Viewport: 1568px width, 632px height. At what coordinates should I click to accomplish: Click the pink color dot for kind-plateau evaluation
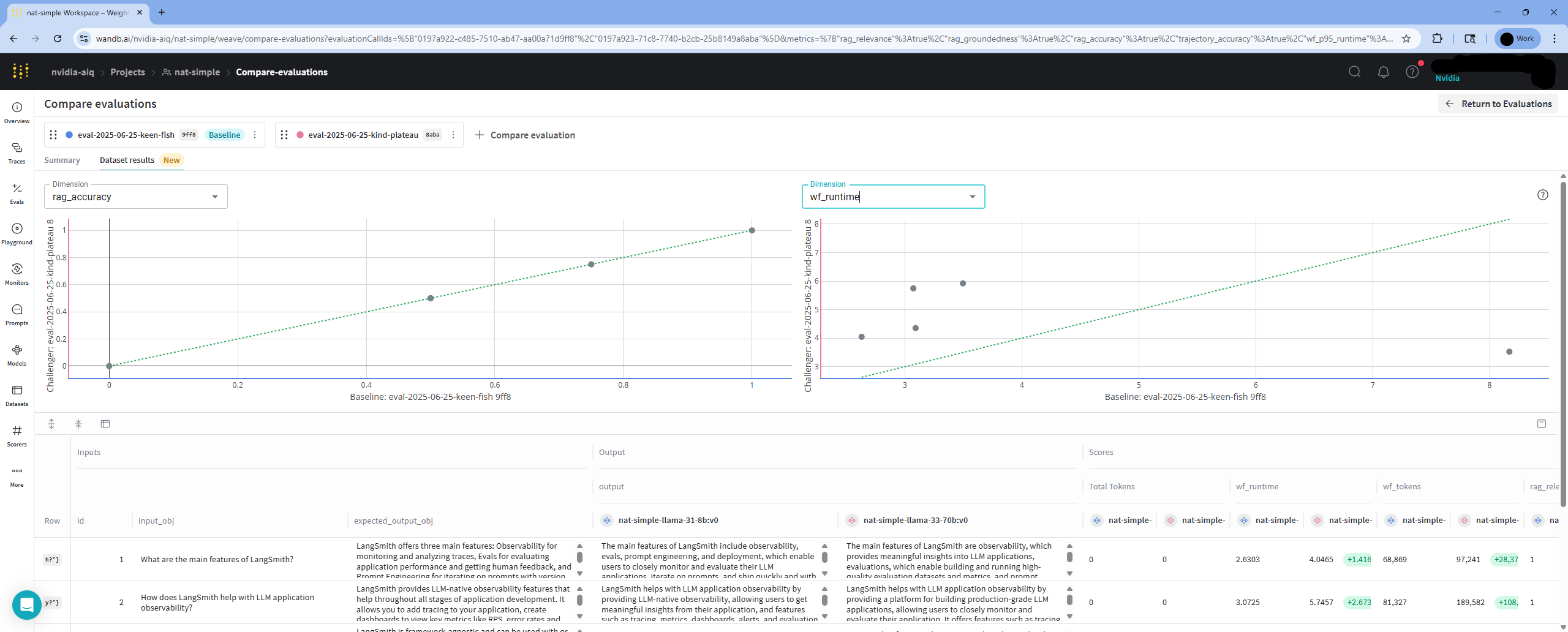(x=300, y=135)
